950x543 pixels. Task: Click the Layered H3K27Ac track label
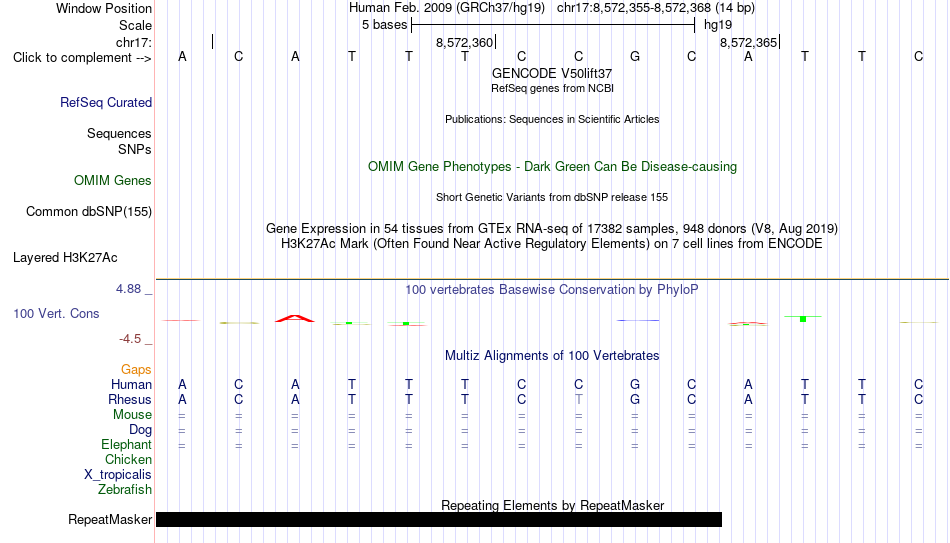(x=65, y=258)
